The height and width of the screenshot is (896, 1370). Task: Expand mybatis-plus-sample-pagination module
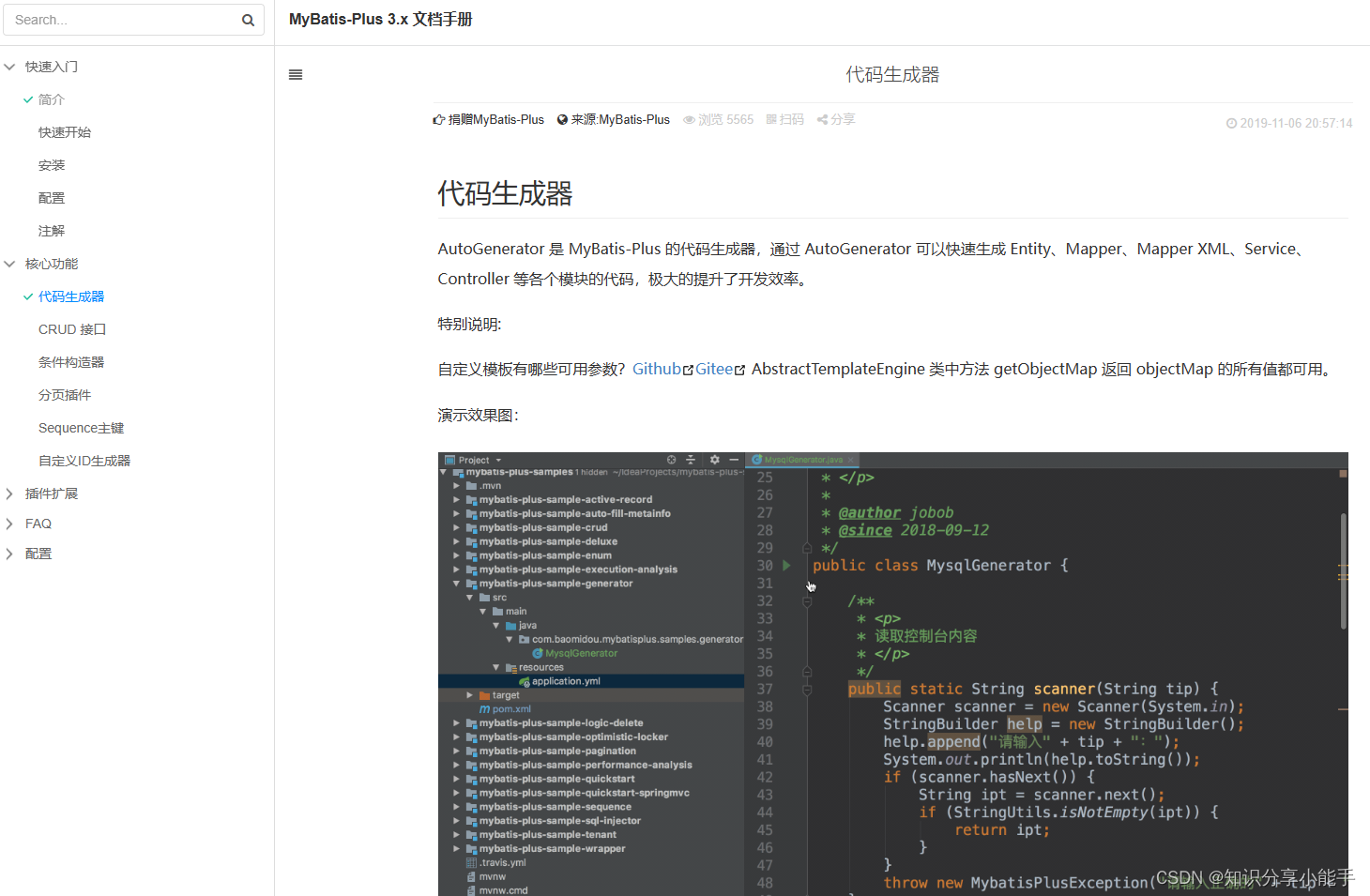pyautogui.click(x=457, y=751)
